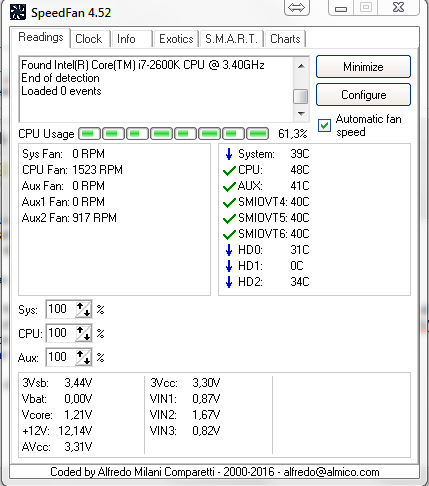The image size is (429, 486).
Task: Click the AVcc voltage value 3,31V
Action: click(x=78, y=447)
